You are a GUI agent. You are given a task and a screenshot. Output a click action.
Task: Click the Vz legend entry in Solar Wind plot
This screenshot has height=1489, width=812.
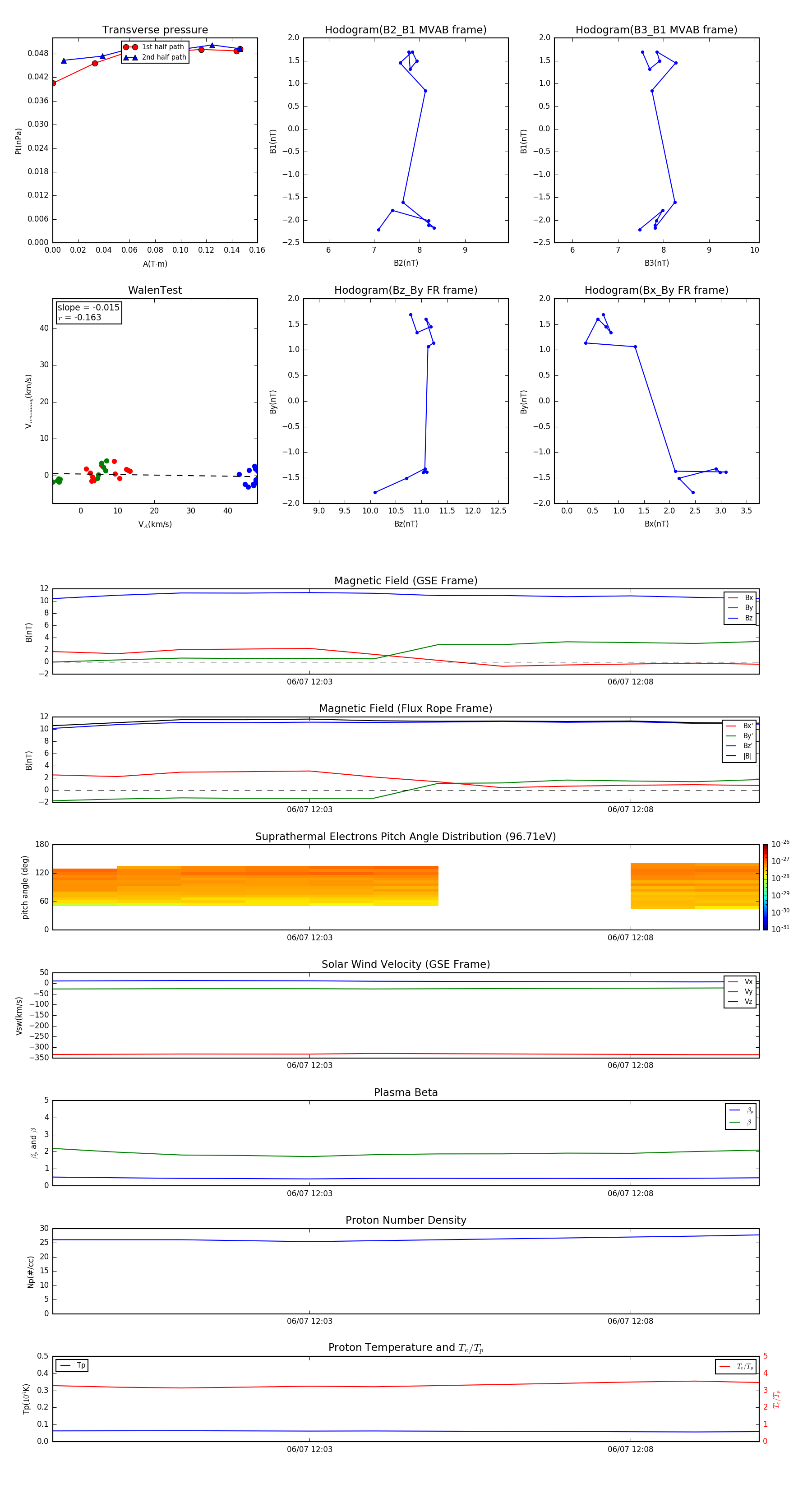click(740, 1002)
